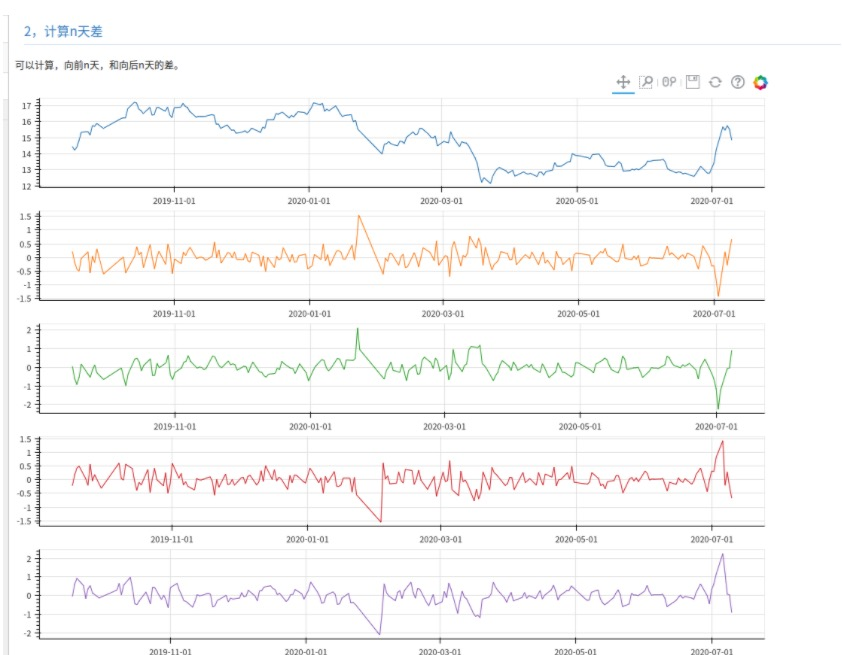Image resolution: width=842 pixels, height=655 pixels.
Task: Activate the box zoom tool
Action: (x=646, y=82)
